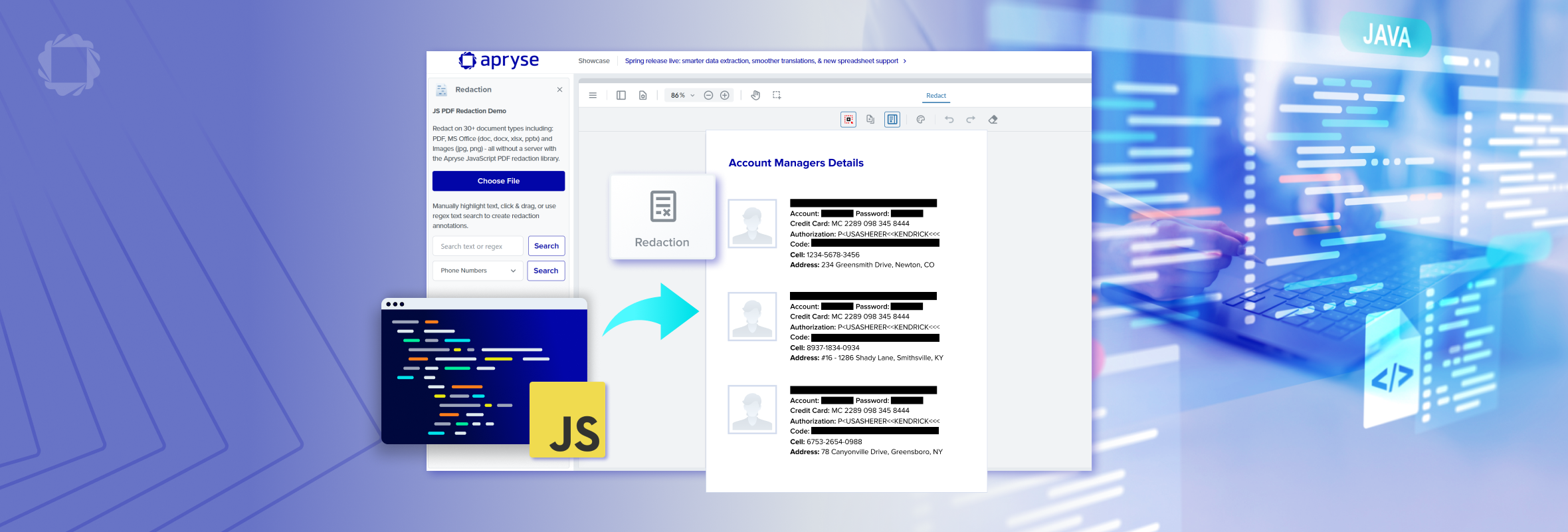Click the Showcase link
The image size is (1568, 532).
click(594, 61)
